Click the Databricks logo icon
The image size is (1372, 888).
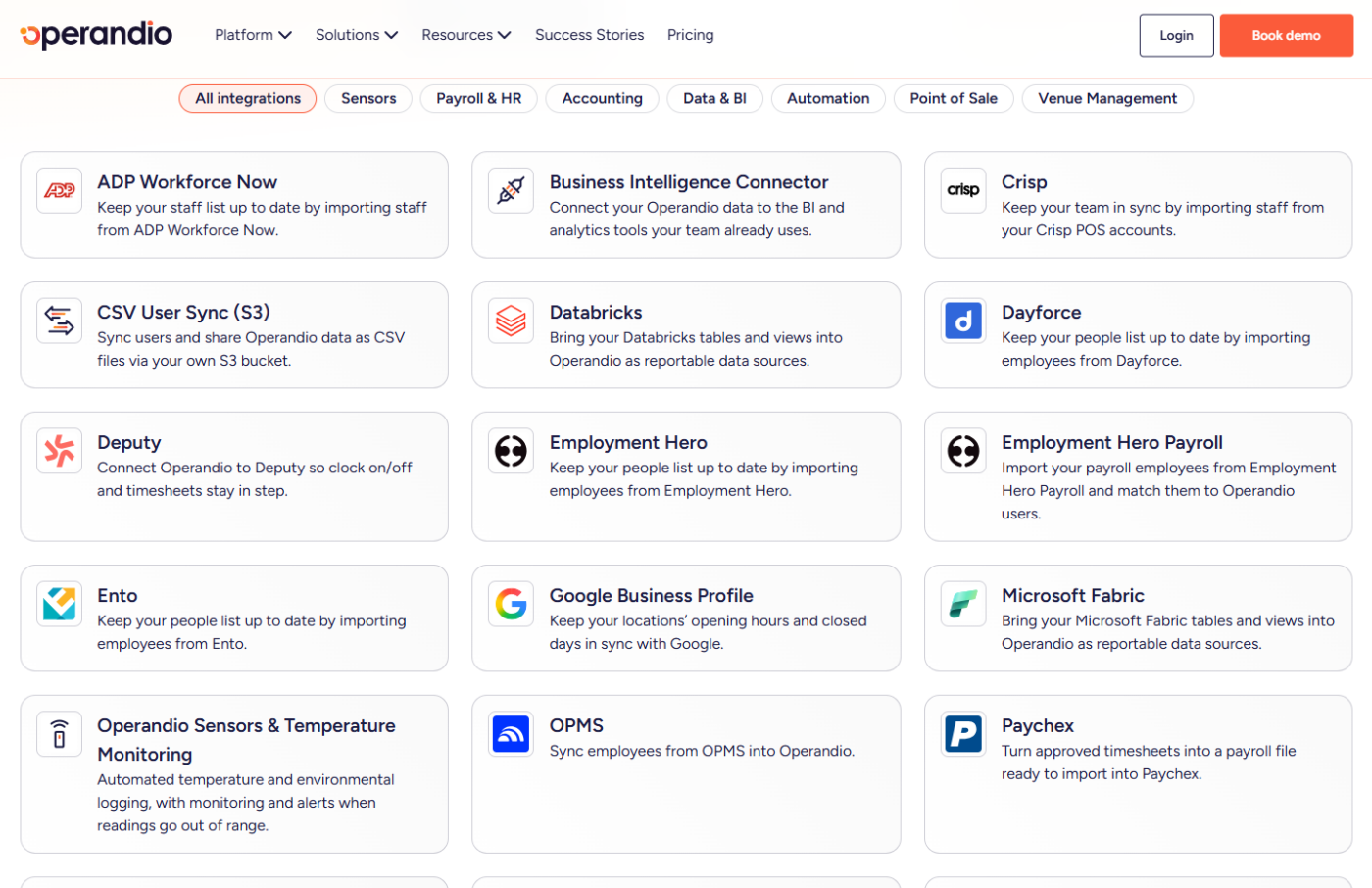click(512, 321)
